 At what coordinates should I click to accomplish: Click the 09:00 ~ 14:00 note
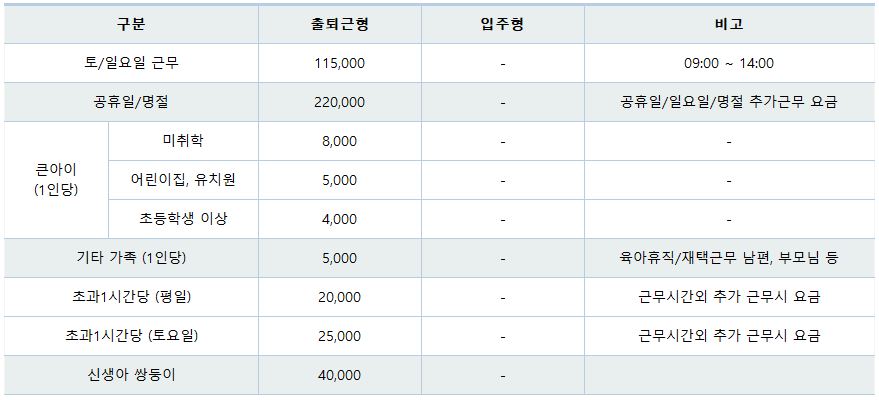click(x=729, y=63)
